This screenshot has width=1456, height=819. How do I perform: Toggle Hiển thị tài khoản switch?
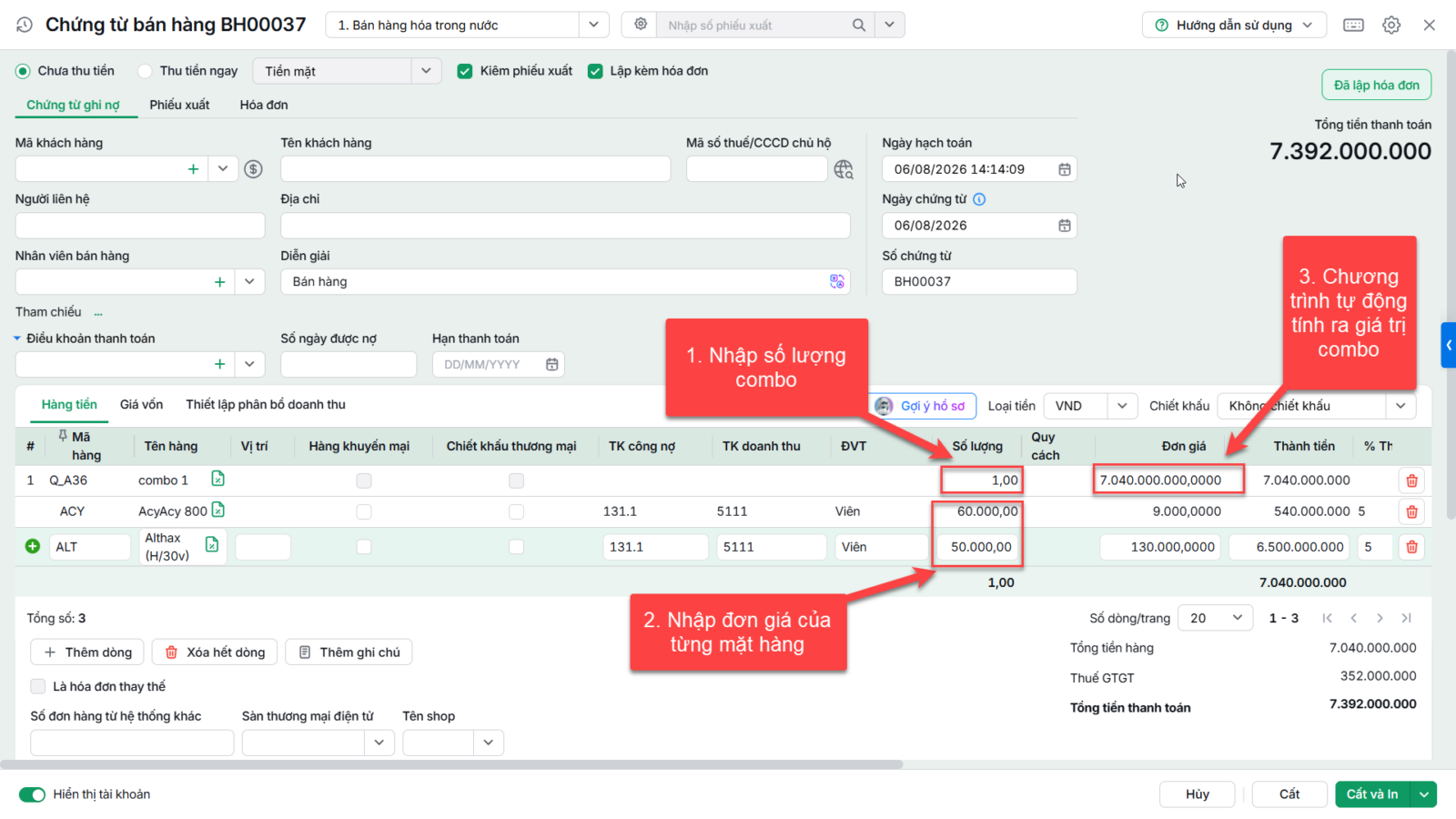click(32, 794)
